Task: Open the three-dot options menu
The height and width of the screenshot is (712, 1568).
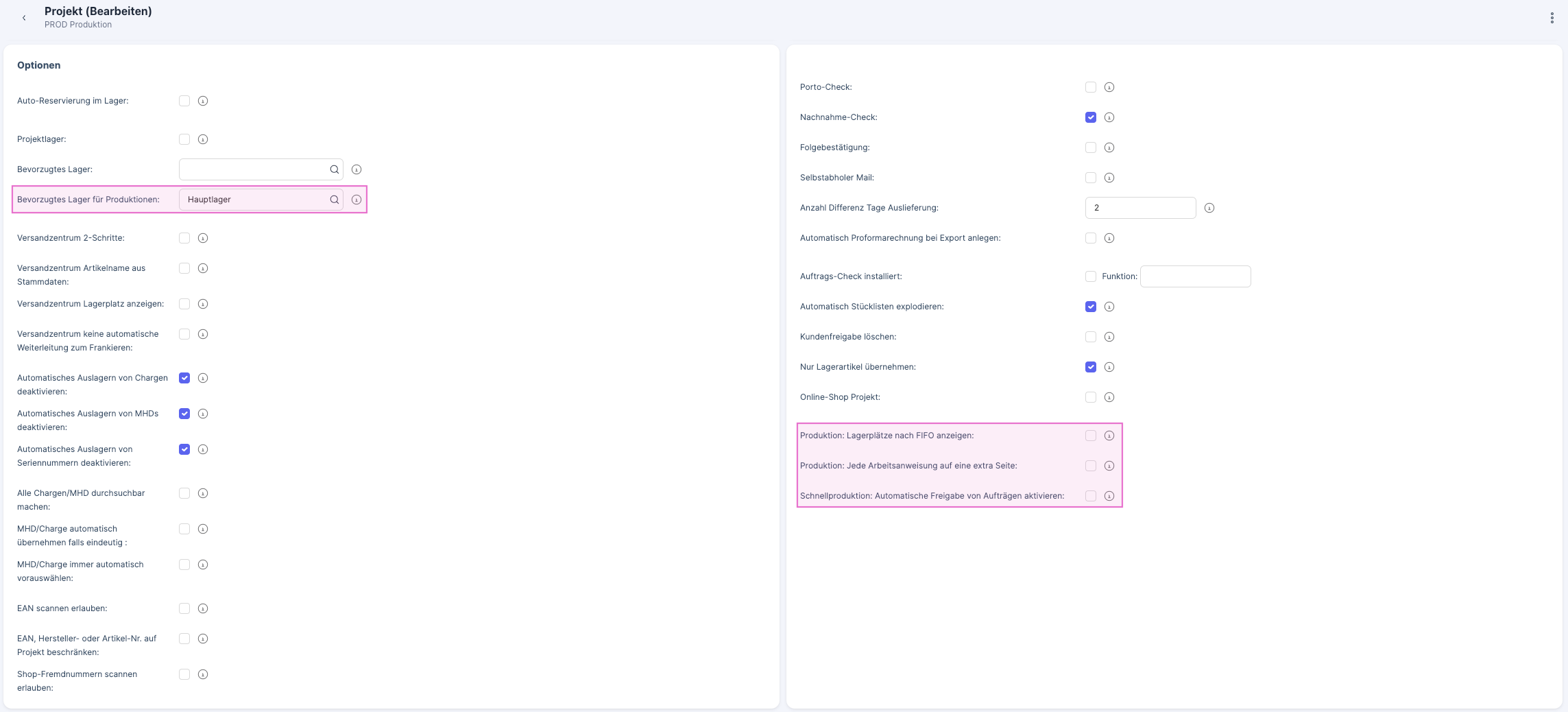Action: pyautogui.click(x=1552, y=18)
